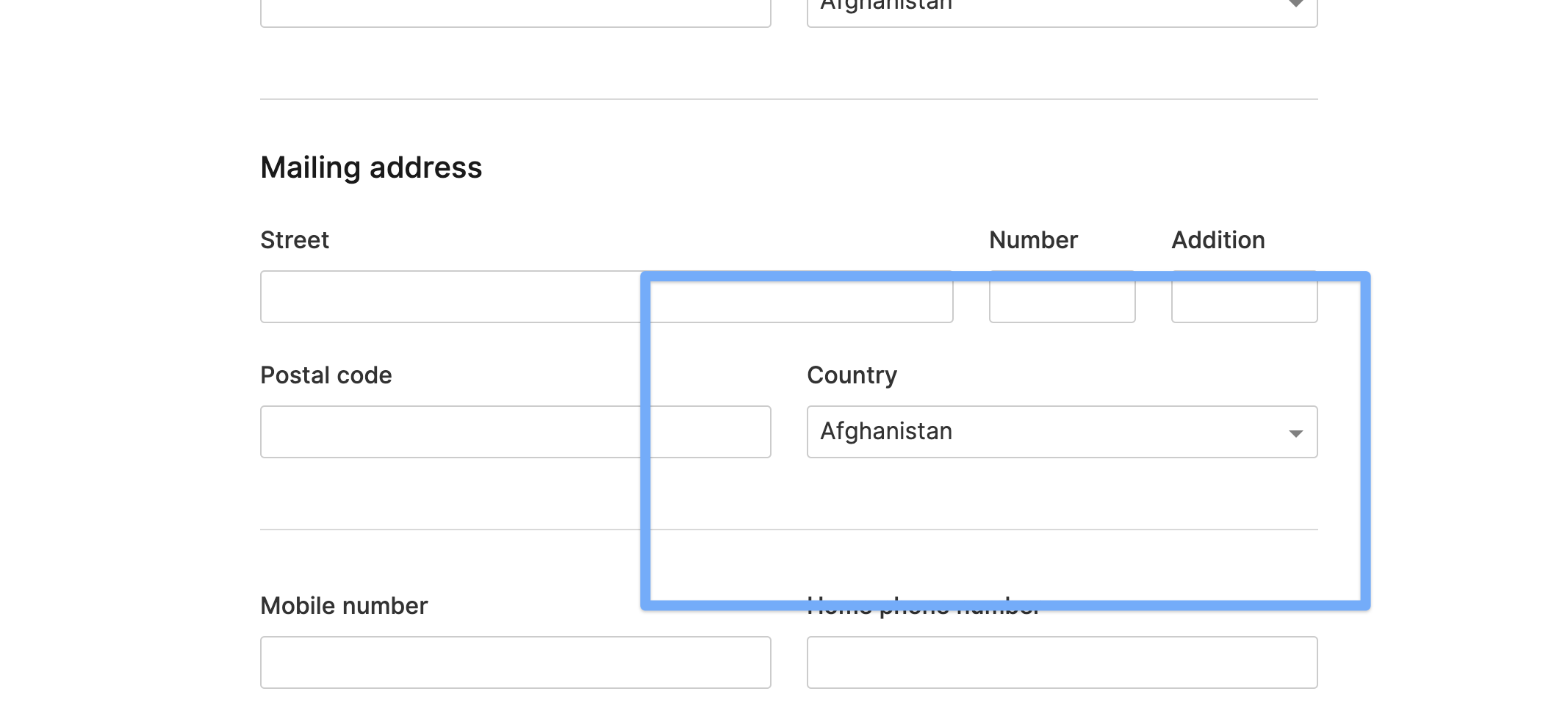Click the Street field label

click(294, 239)
